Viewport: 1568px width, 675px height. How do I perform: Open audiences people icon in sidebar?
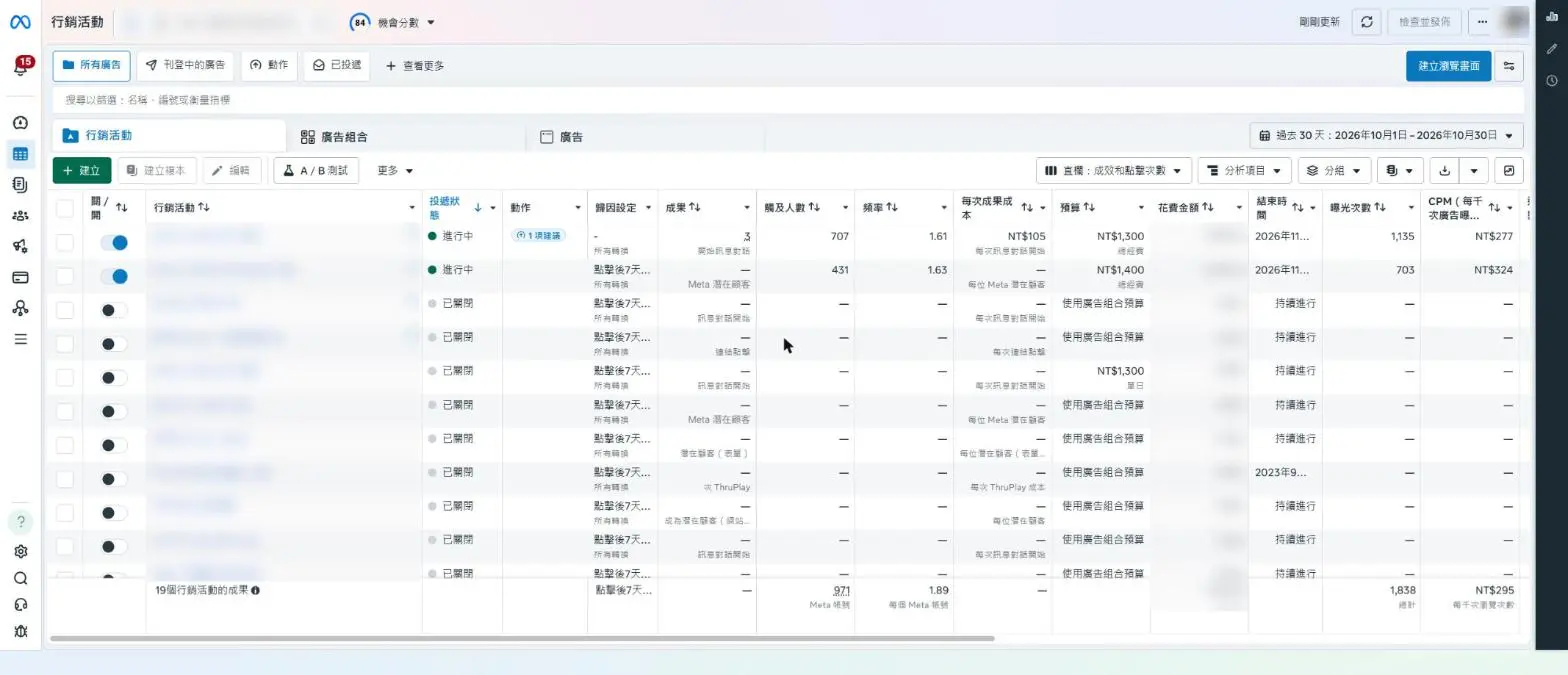[x=20, y=215]
